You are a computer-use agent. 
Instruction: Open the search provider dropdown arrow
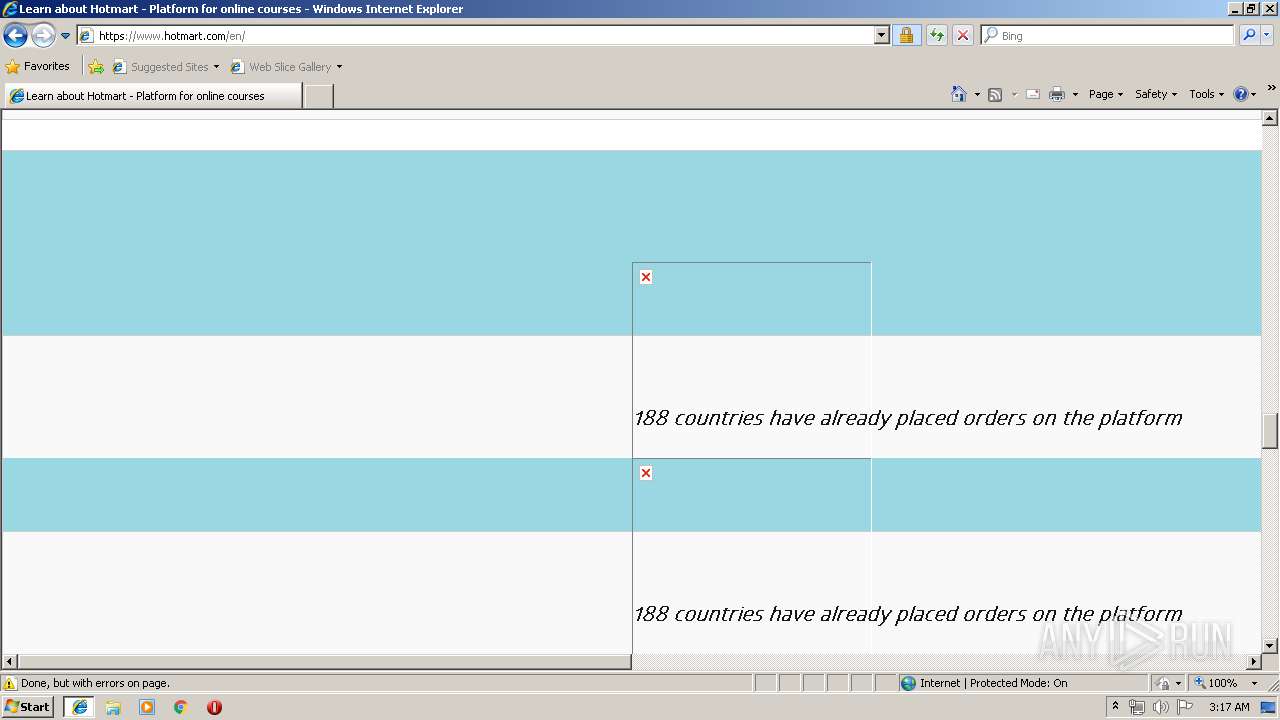click(x=1267, y=36)
